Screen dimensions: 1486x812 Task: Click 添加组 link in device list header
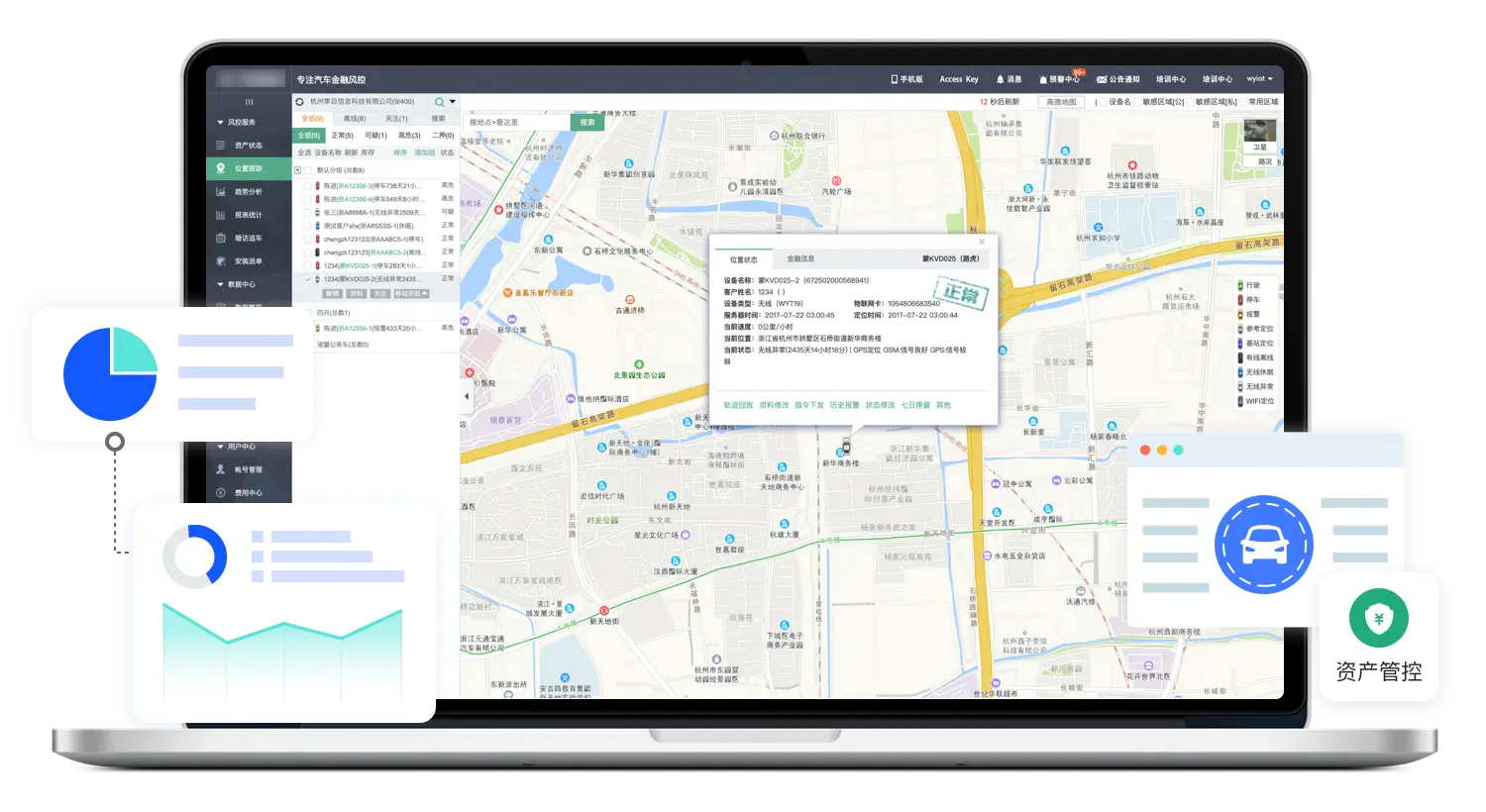[424, 152]
